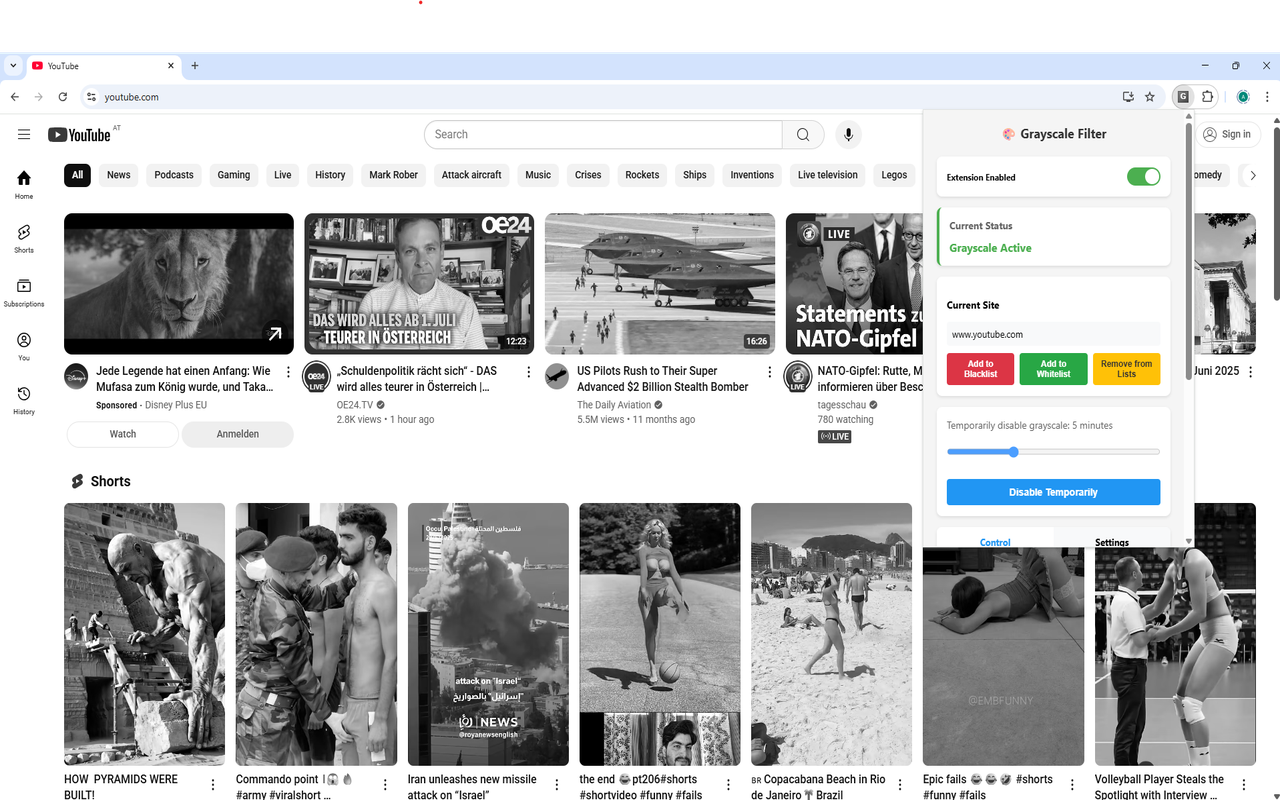The height and width of the screenshot is (800, 1280).
Task: Select the Attack aircraft chip
Action: (472, 175)
